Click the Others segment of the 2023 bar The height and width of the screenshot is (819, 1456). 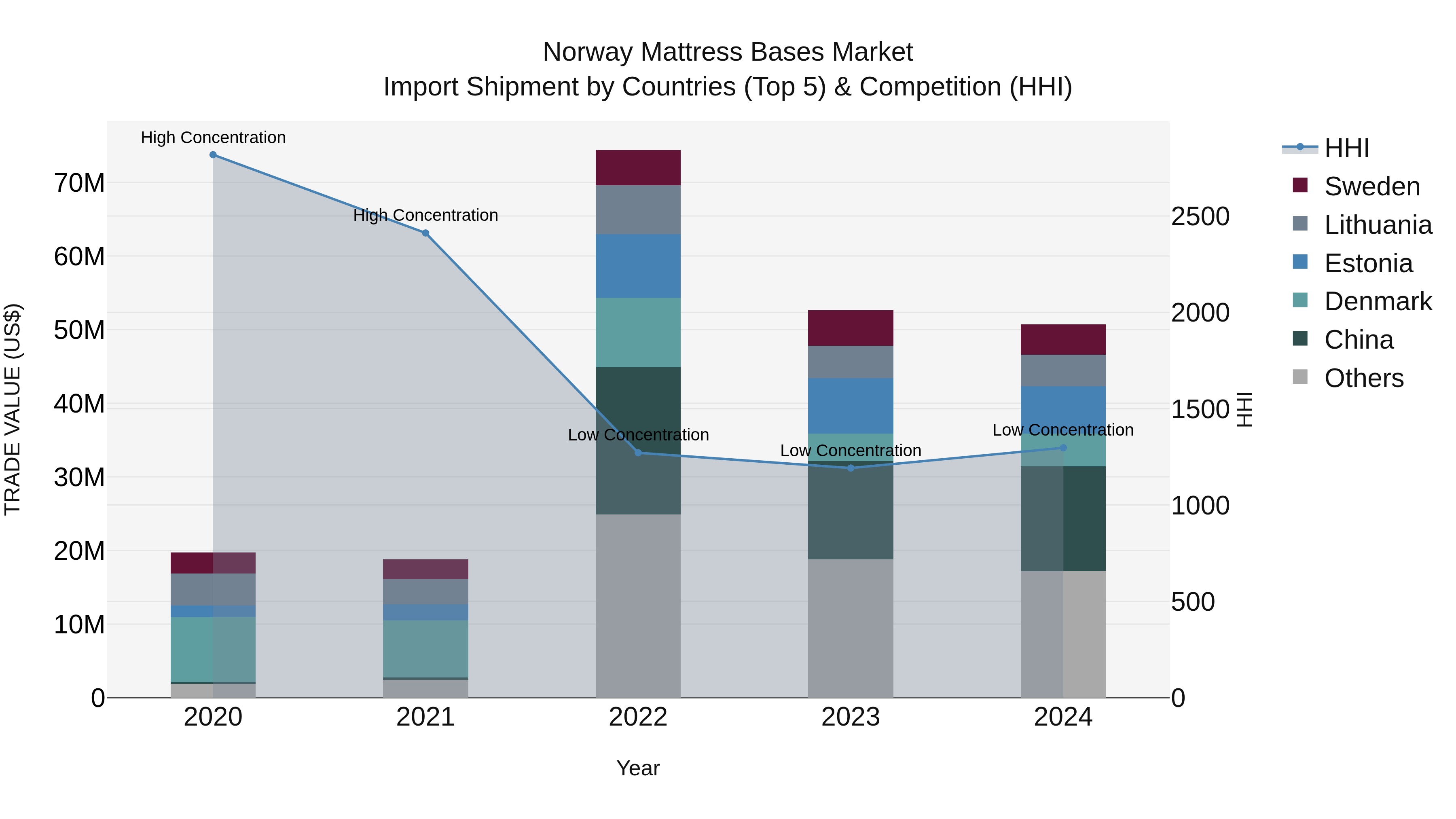point(851,629)
